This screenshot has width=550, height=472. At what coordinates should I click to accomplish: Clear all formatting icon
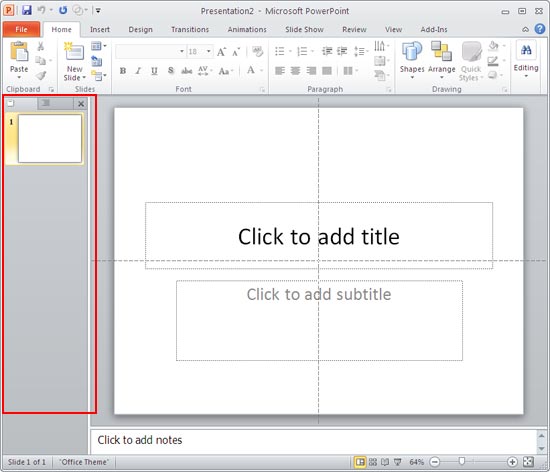click(x=258, y=52)
